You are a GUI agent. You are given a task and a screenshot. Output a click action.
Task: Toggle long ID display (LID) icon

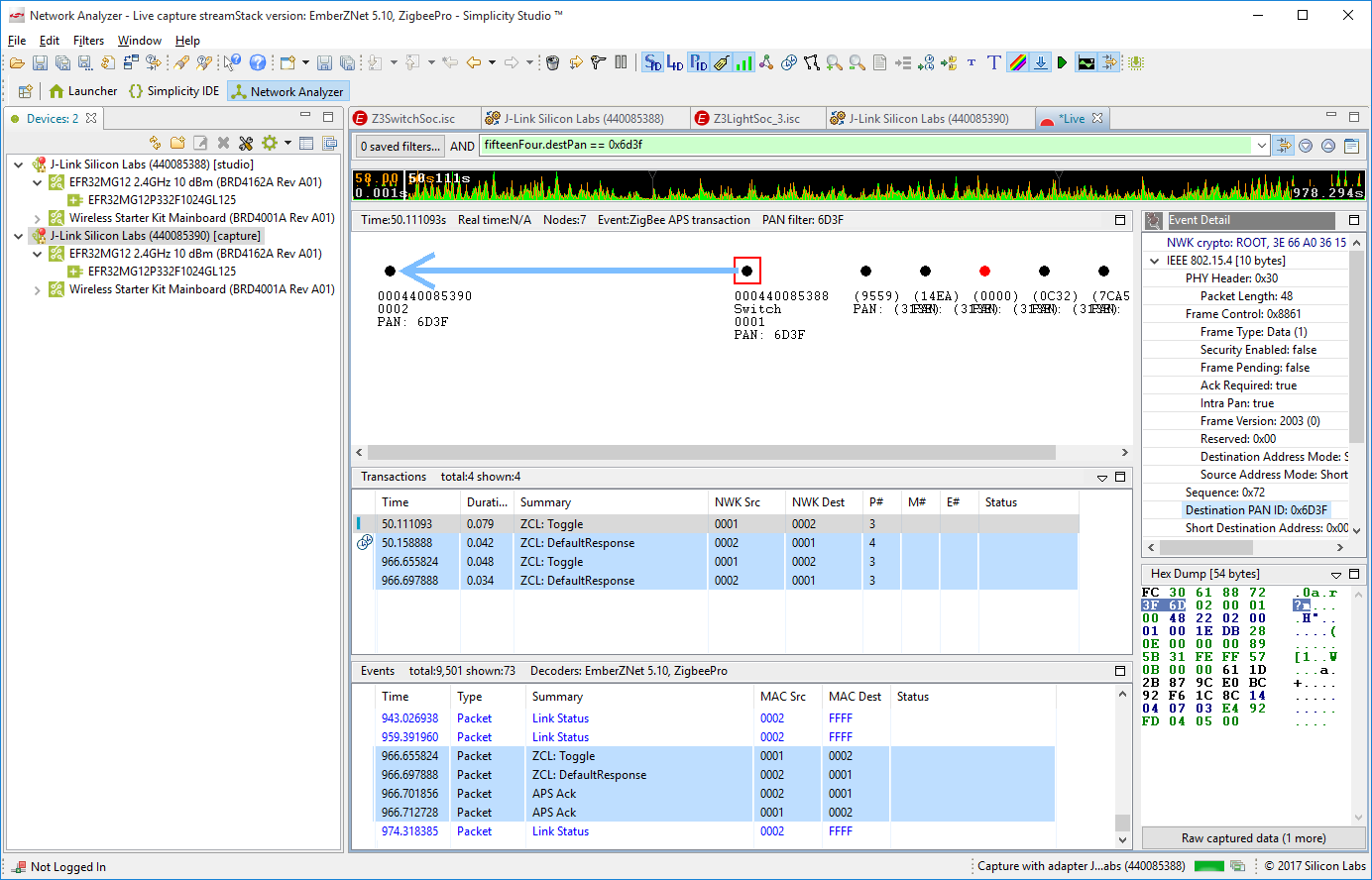click(675, 62)
